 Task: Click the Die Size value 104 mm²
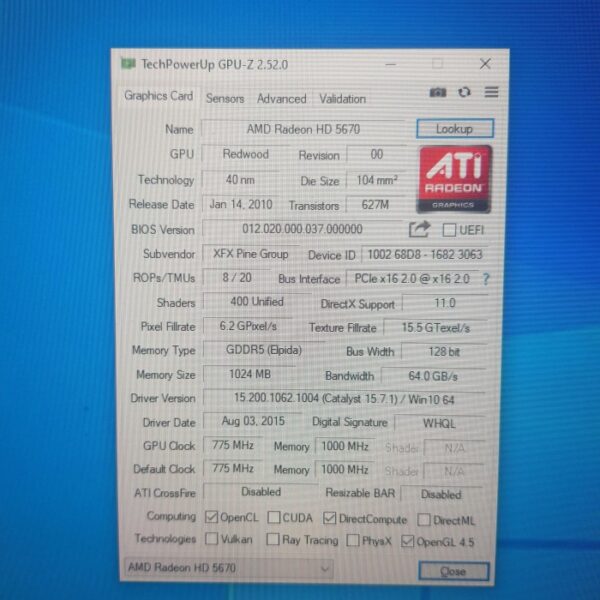(x=377, y=180)
